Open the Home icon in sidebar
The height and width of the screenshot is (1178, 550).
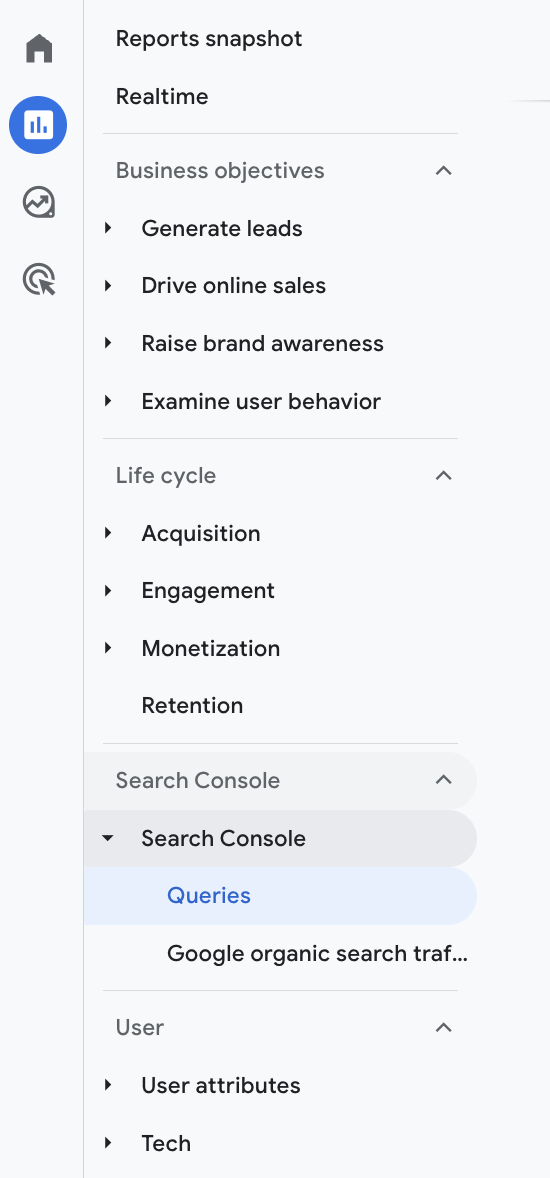coord(39,48)
